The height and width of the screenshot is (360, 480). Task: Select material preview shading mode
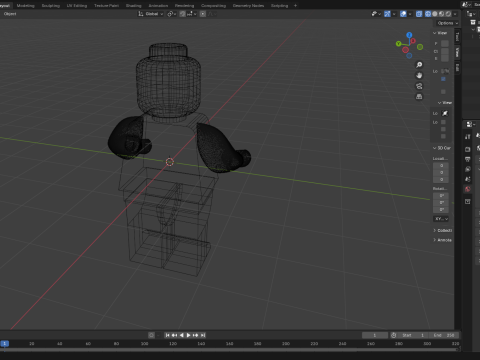coord(441,14)
